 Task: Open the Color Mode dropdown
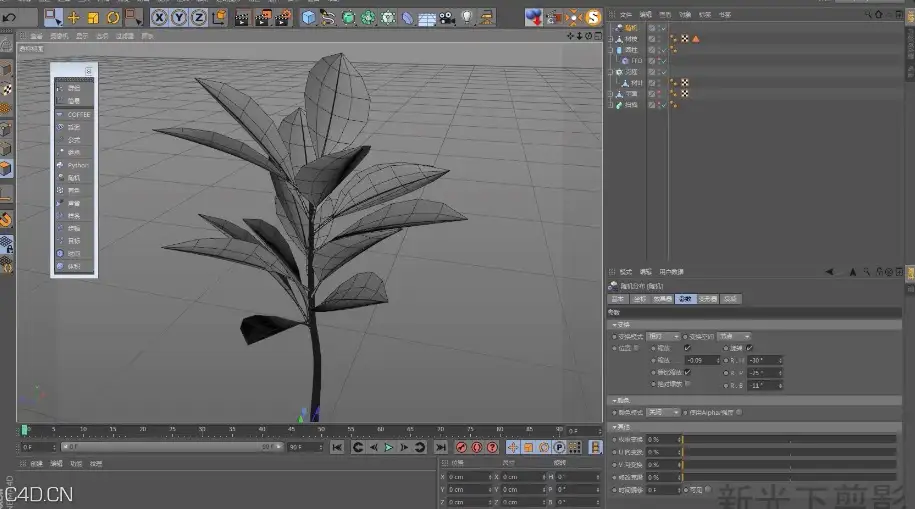(663, 412)
